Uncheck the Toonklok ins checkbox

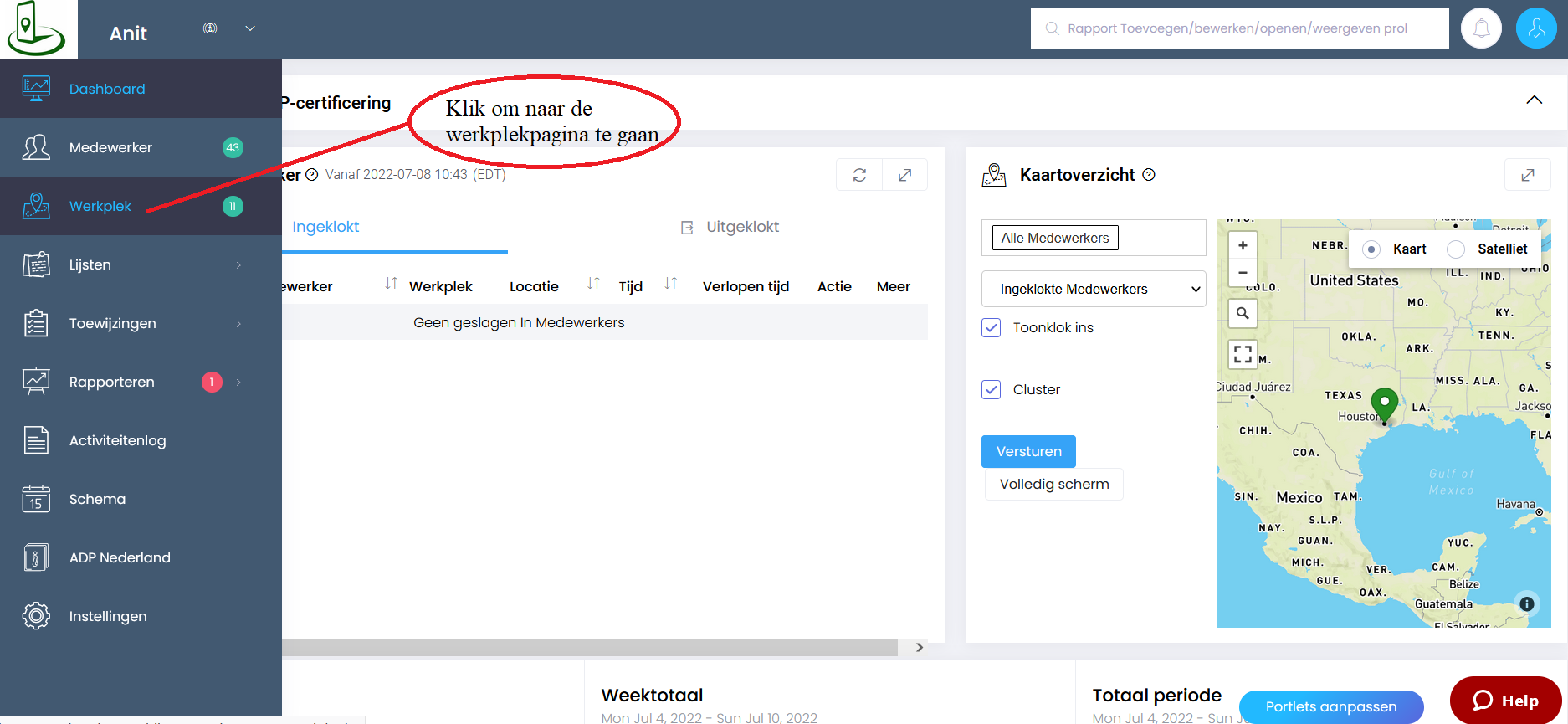coord(992,327)
